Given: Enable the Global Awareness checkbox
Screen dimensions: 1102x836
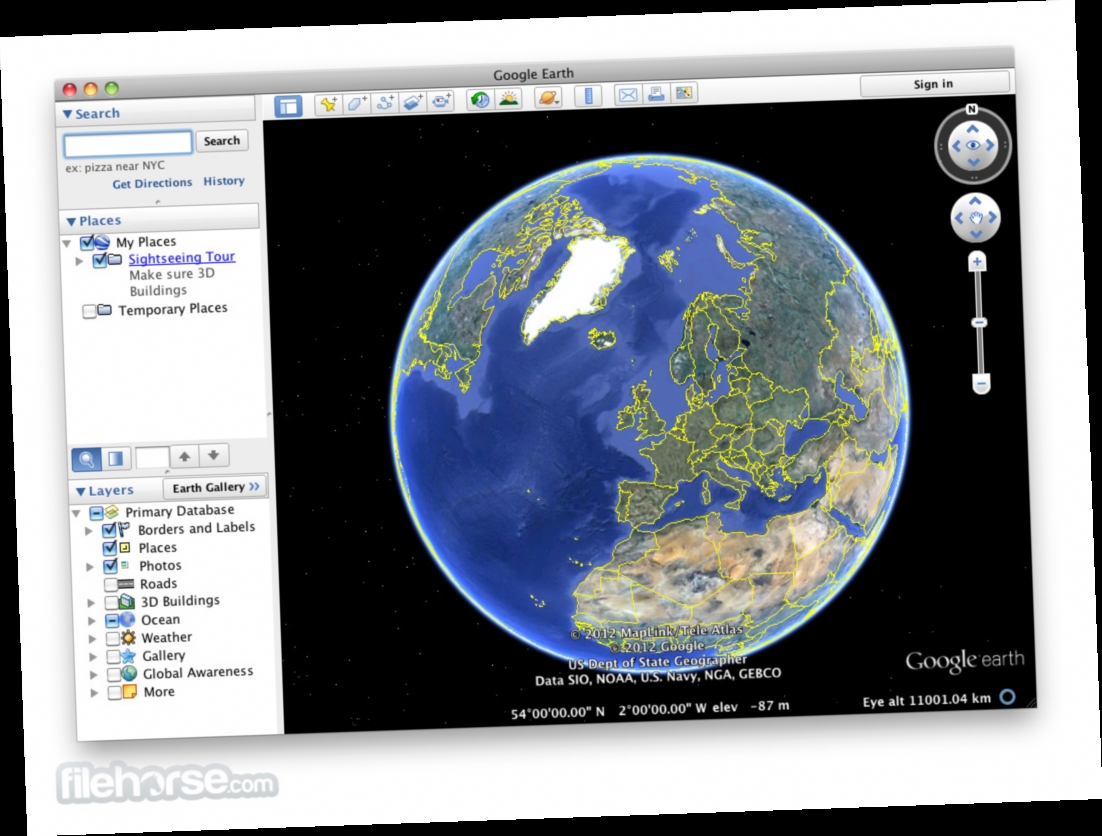Looking at the screenshot, I should coord(113,674).
